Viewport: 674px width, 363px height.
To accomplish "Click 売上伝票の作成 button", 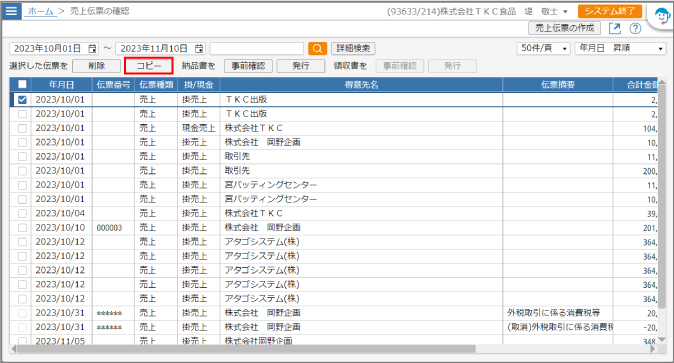I will coord(564,28).
